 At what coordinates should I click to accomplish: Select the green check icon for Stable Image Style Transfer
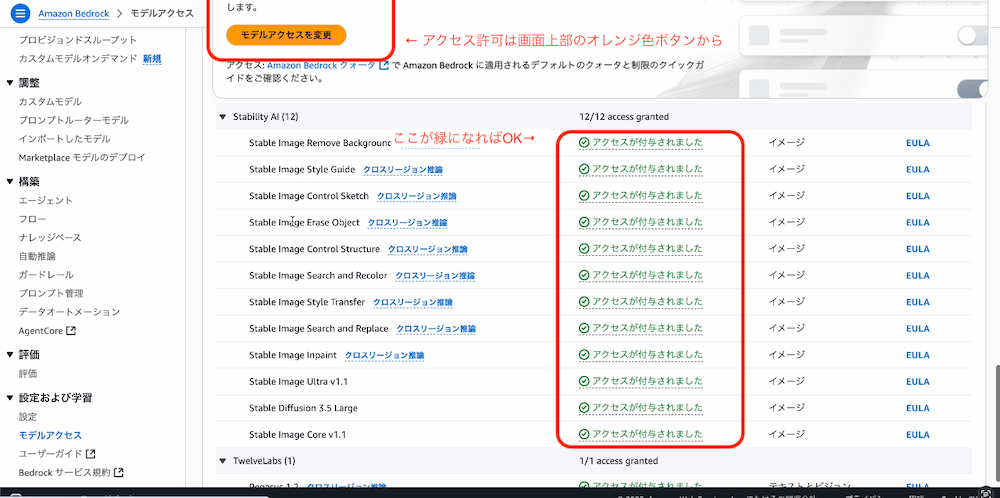pos(584,302)
